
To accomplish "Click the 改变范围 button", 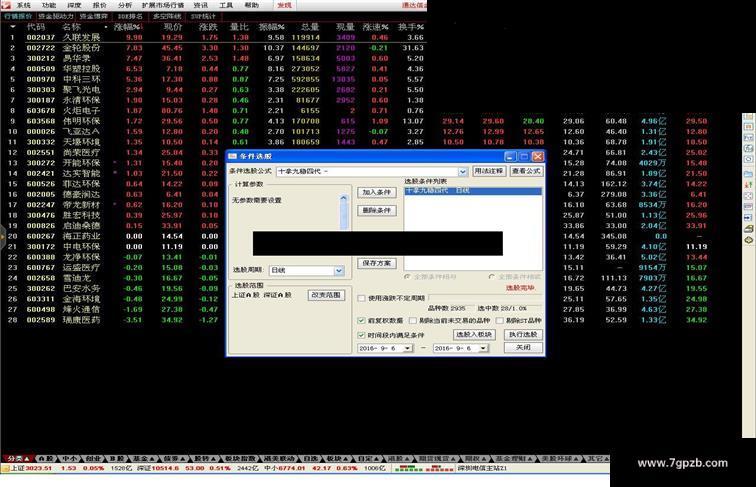I will (x=326, y=295).
